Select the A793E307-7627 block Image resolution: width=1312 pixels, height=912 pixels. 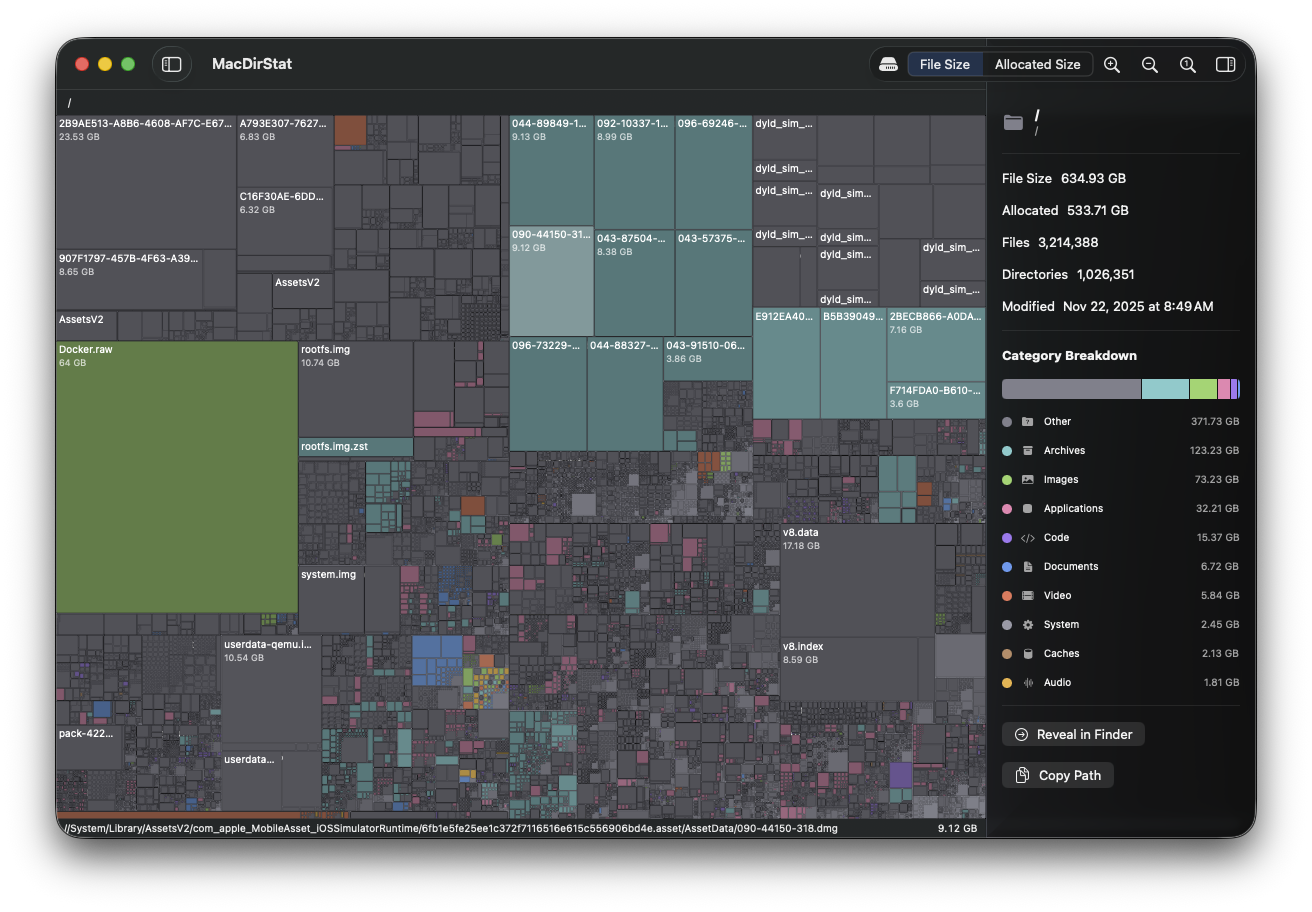[285, 151]
